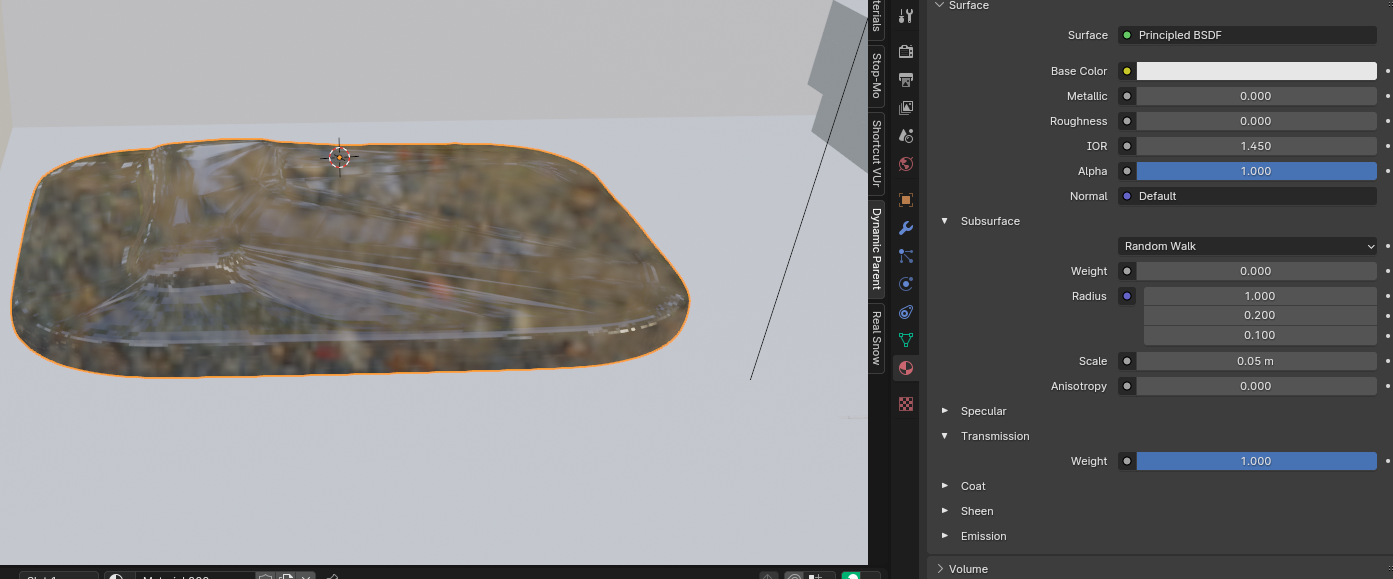Collapse the Transmission section

945,436
